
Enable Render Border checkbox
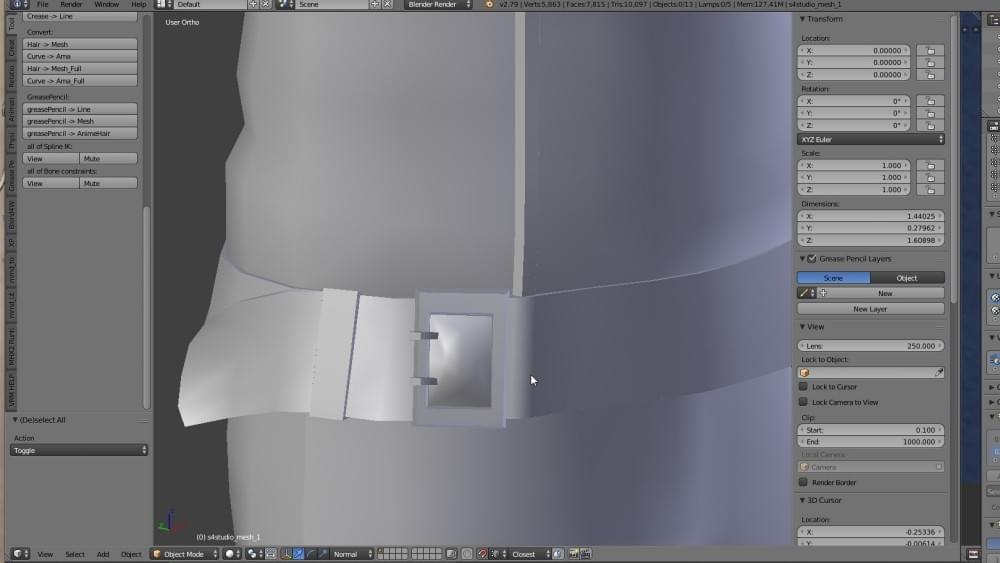click(803, 482)
